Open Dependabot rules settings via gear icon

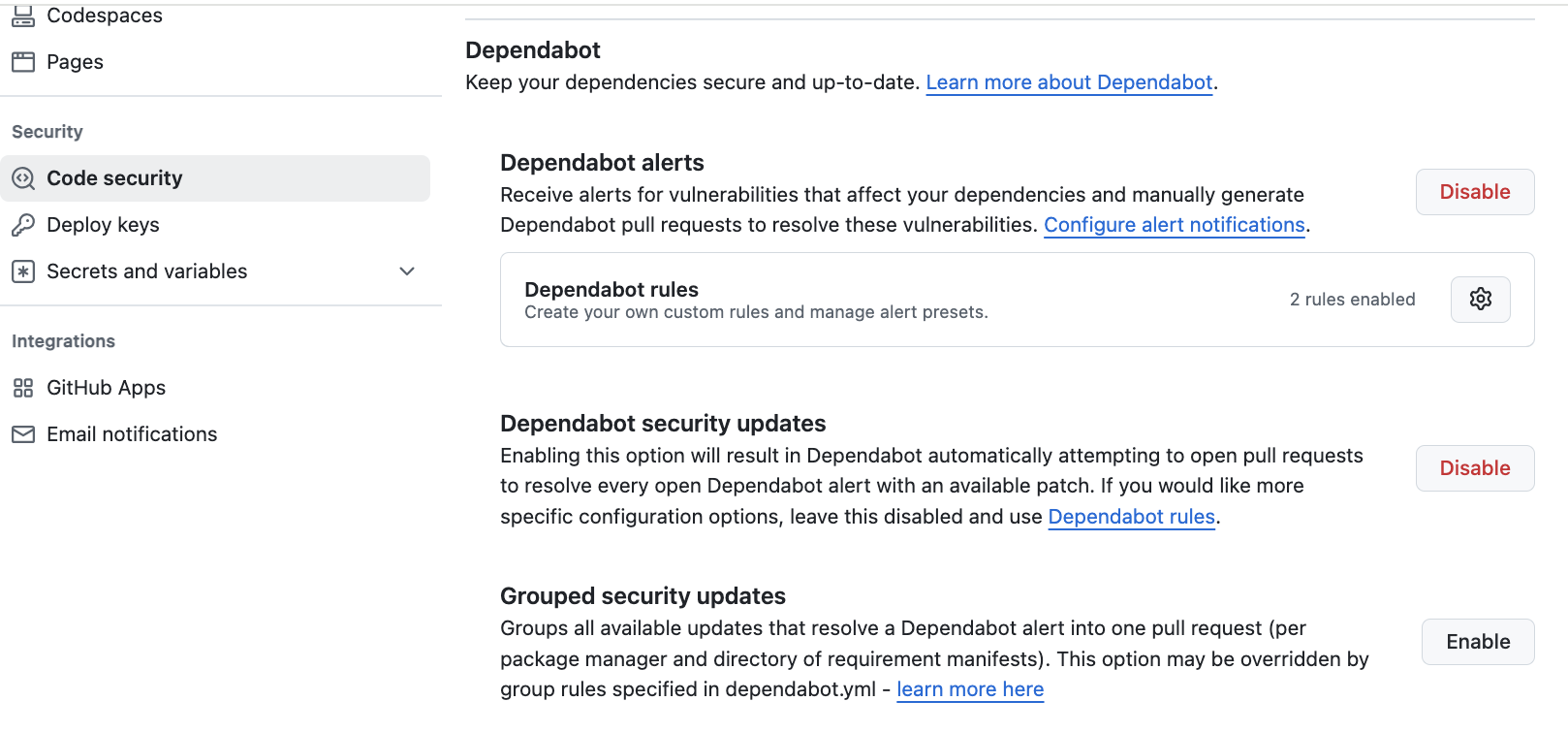[1480, 299]
